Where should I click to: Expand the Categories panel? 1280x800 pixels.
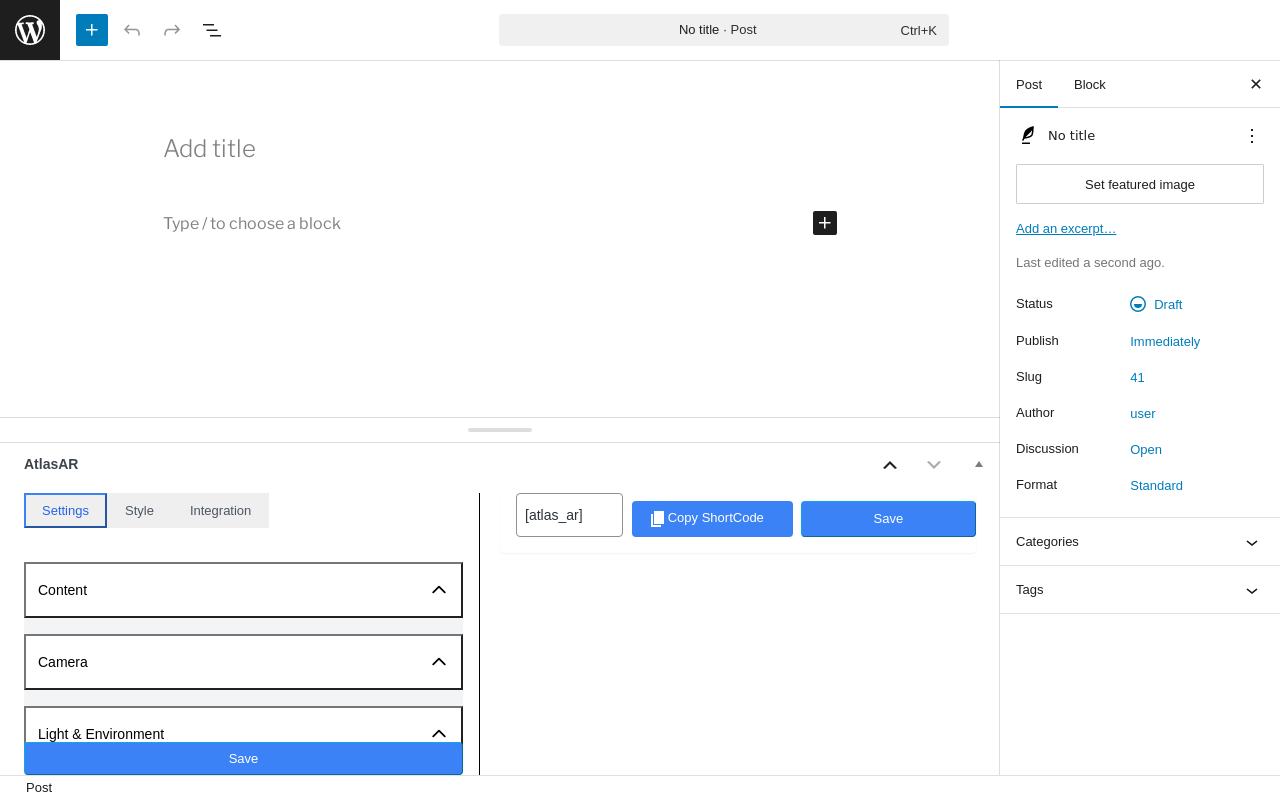(x=1140, y=542)
